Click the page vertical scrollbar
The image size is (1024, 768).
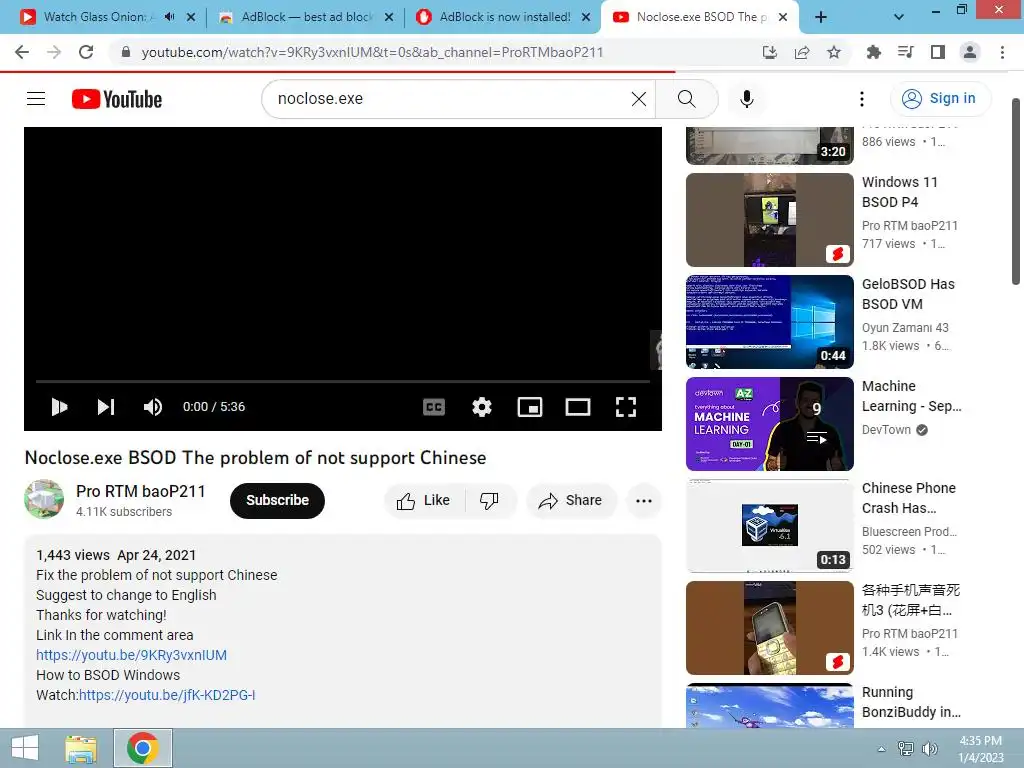(x=1016, y=191)
